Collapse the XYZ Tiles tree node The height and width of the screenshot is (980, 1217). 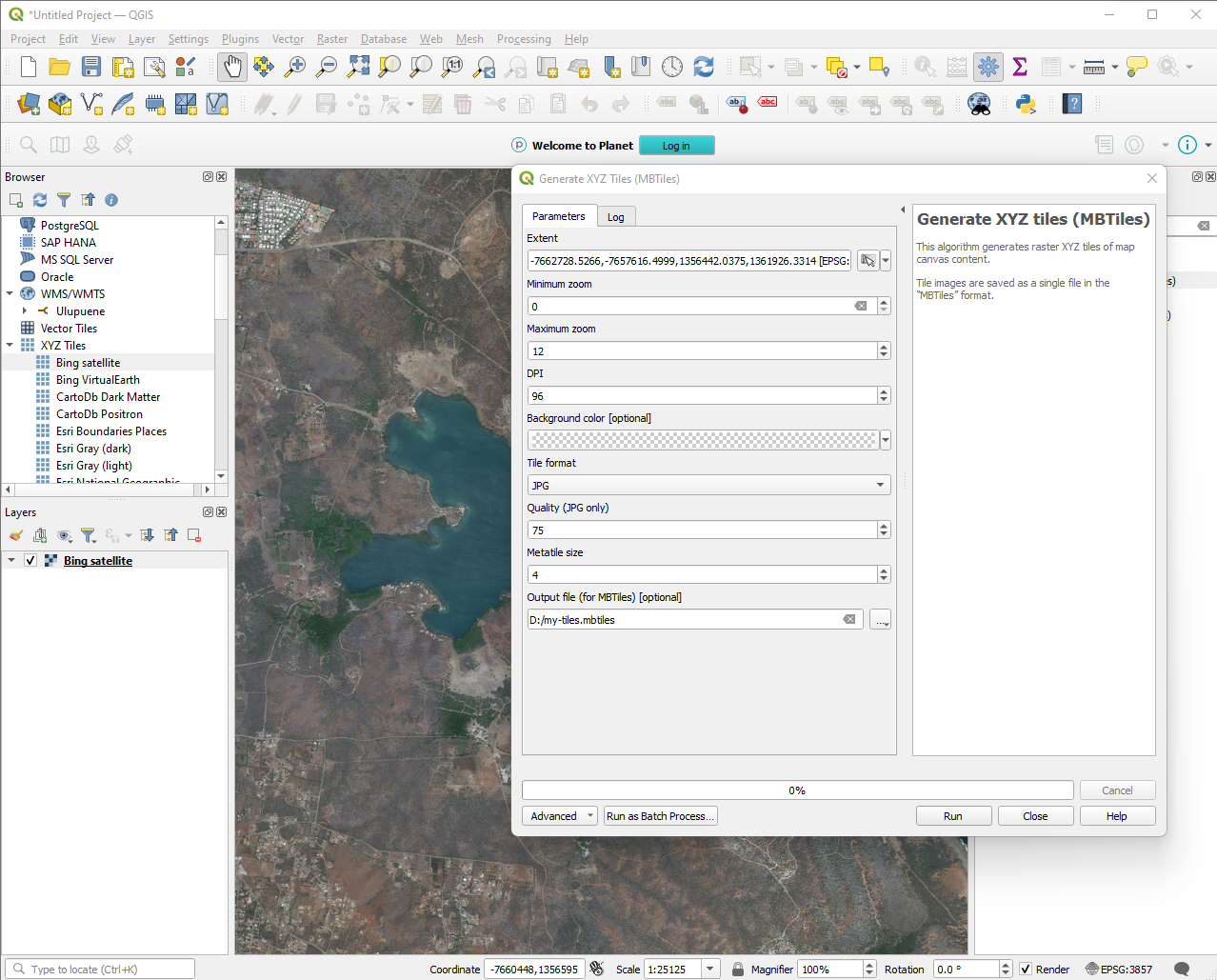click(x=10, y=346)
